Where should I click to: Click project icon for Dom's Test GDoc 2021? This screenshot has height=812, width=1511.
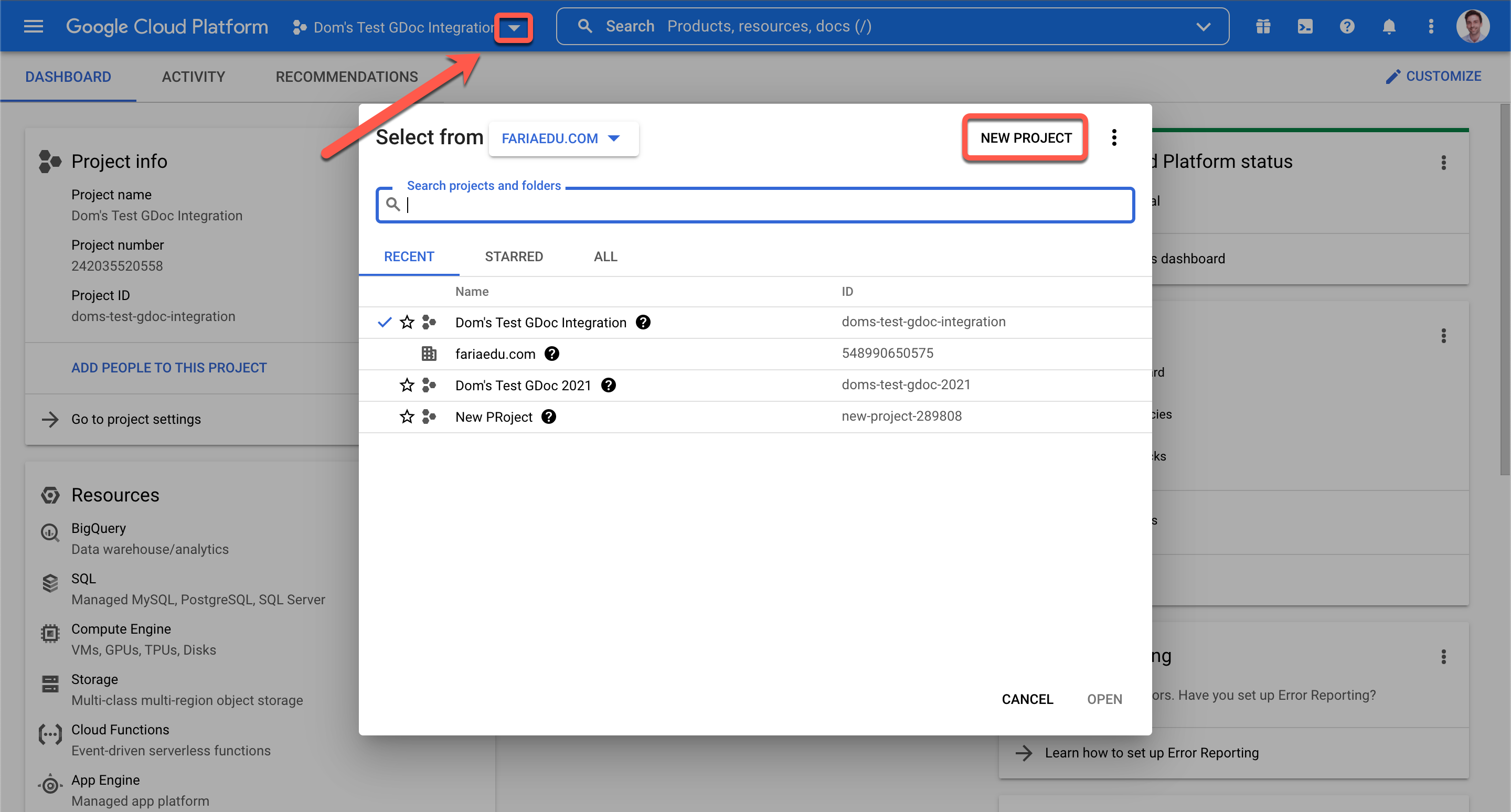(429, 385)
